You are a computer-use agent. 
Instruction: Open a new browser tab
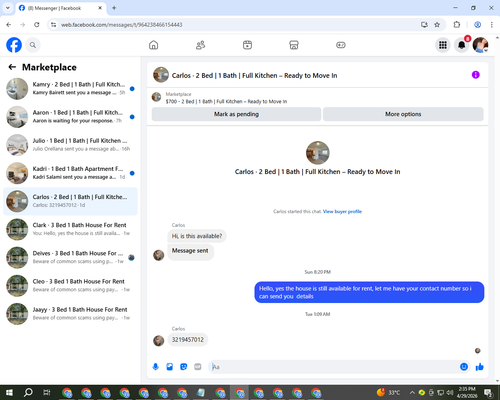(114, 8)
